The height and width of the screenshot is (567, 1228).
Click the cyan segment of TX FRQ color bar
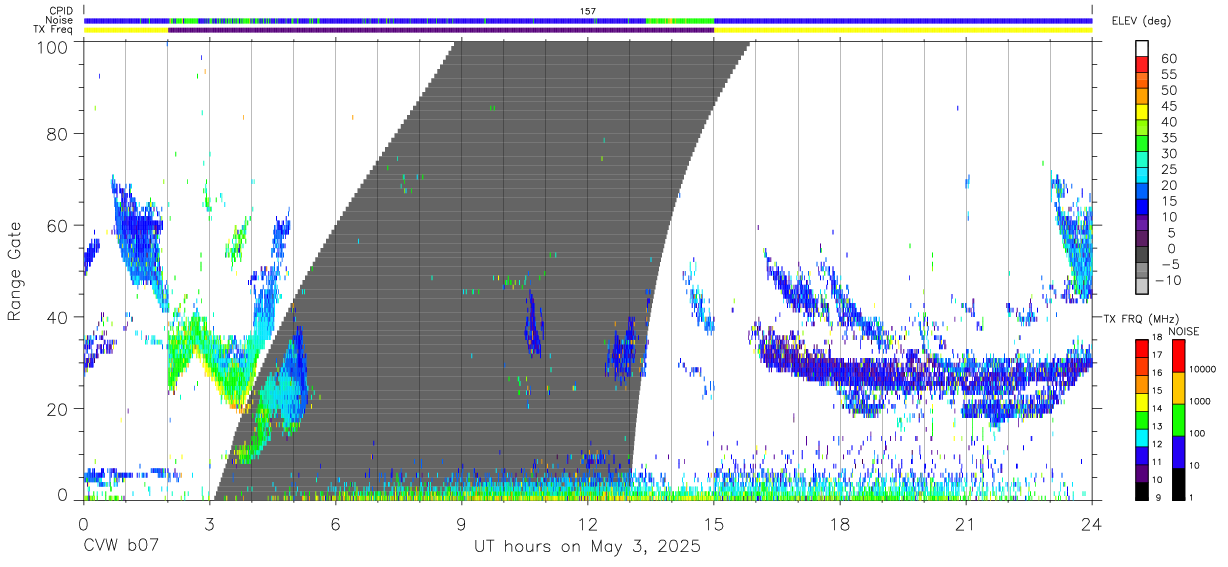click(x=1142, y=440)
